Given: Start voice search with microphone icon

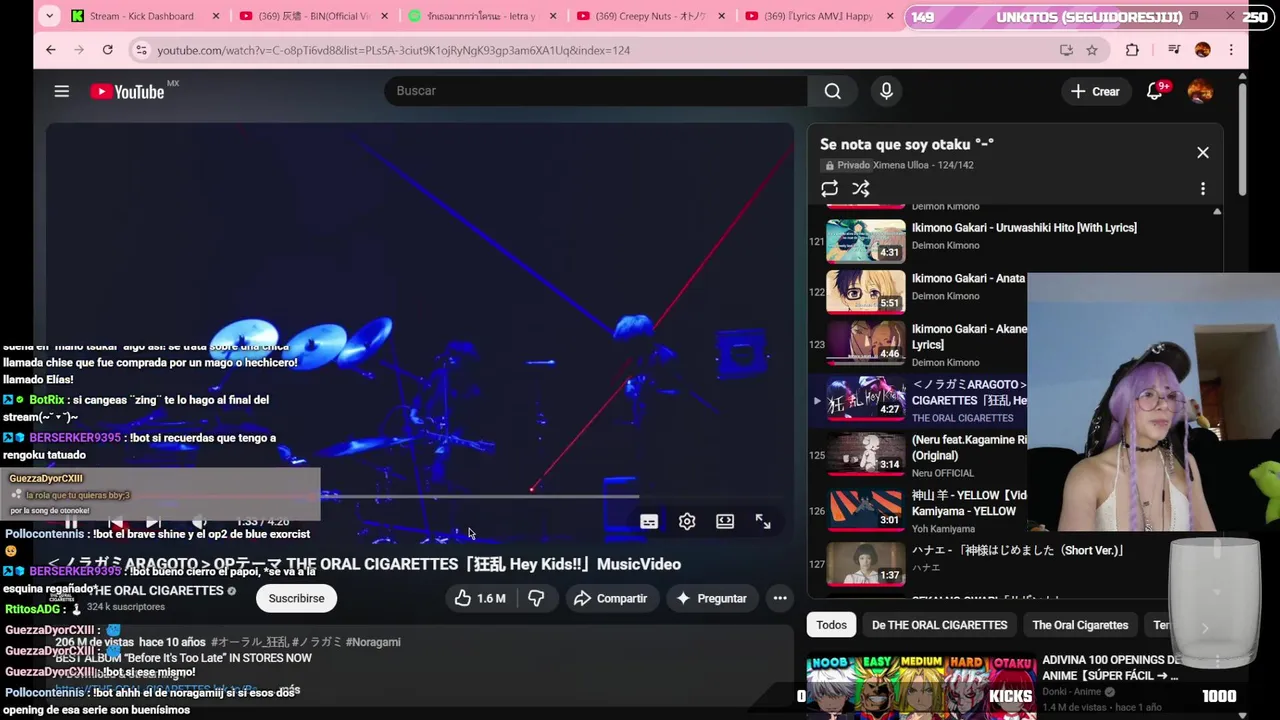Looking at the screenshot, I should click(x=886, y=91).
